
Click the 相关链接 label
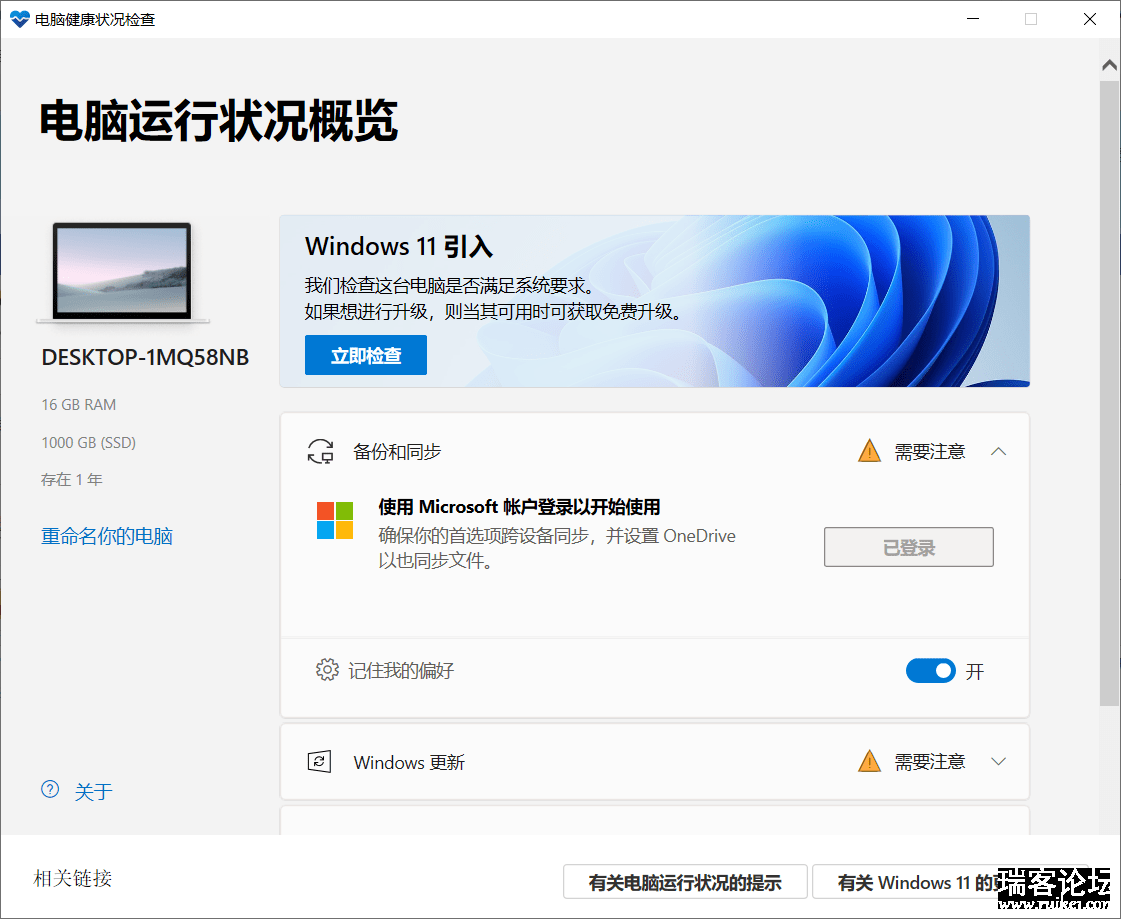coord(73,878)
